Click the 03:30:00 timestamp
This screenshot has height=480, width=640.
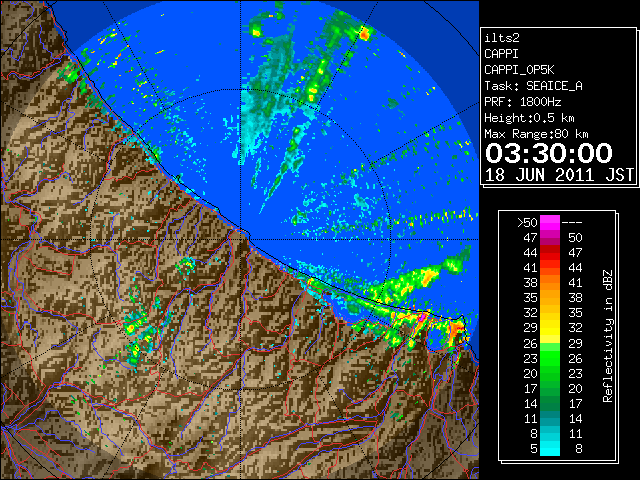pyautogui.click(x=549, y=153)
